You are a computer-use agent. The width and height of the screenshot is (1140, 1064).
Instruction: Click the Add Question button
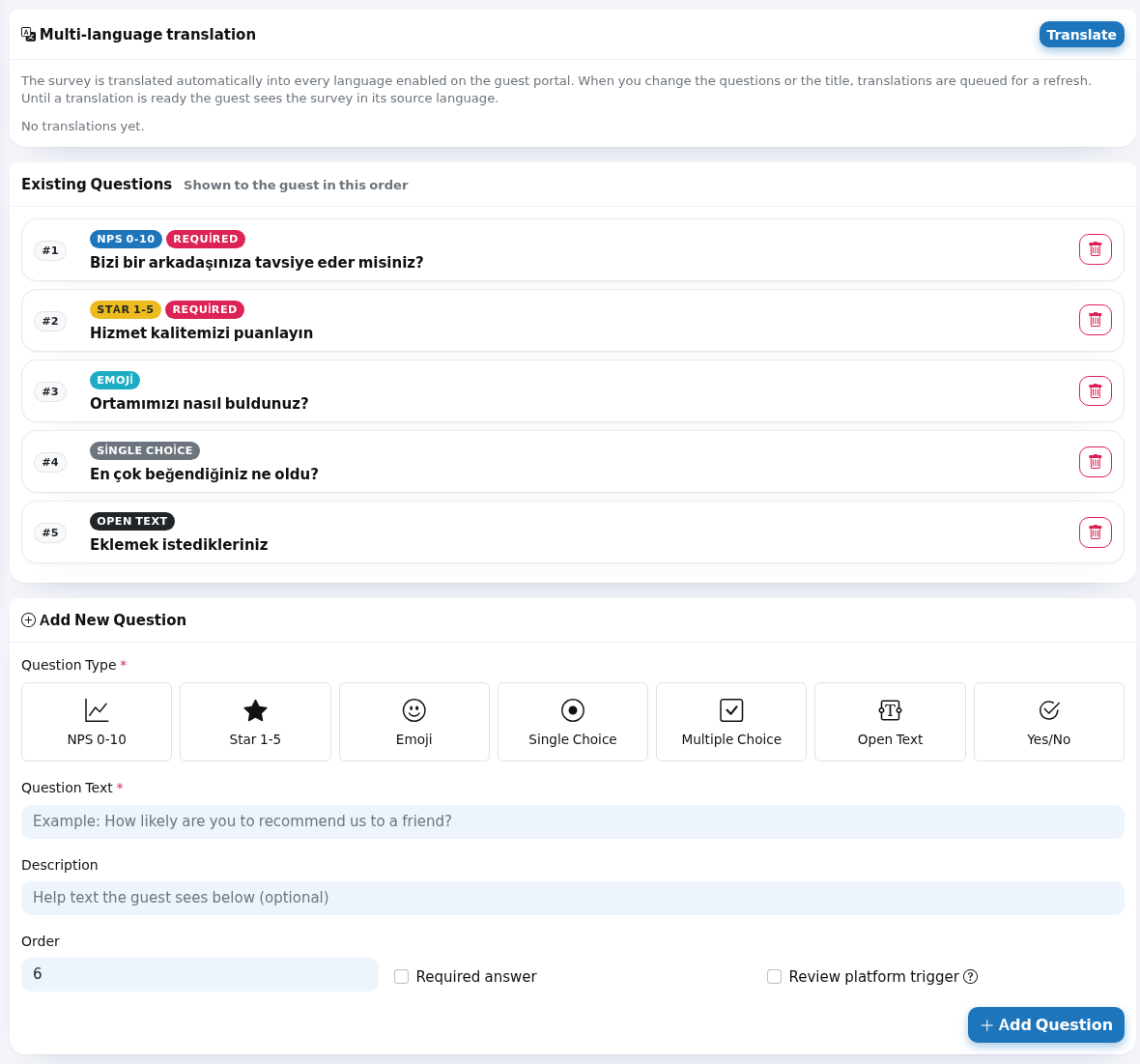tap(1045, 1024)
